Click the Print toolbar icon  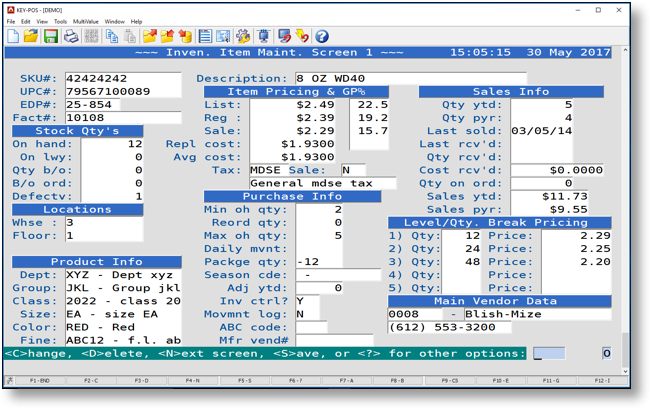point(71,36)
